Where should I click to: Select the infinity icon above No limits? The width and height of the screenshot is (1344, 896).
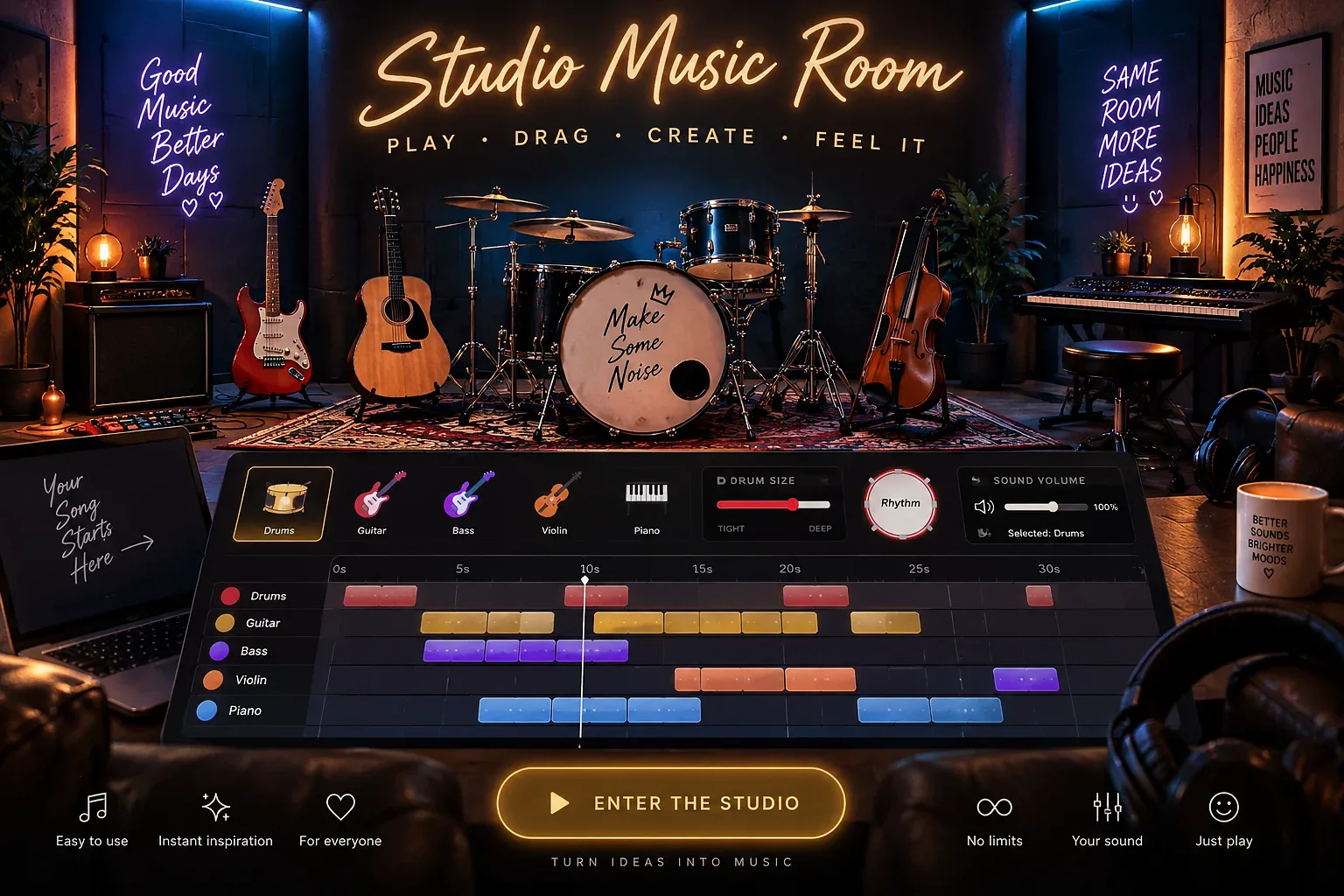(x=994, y=807)
